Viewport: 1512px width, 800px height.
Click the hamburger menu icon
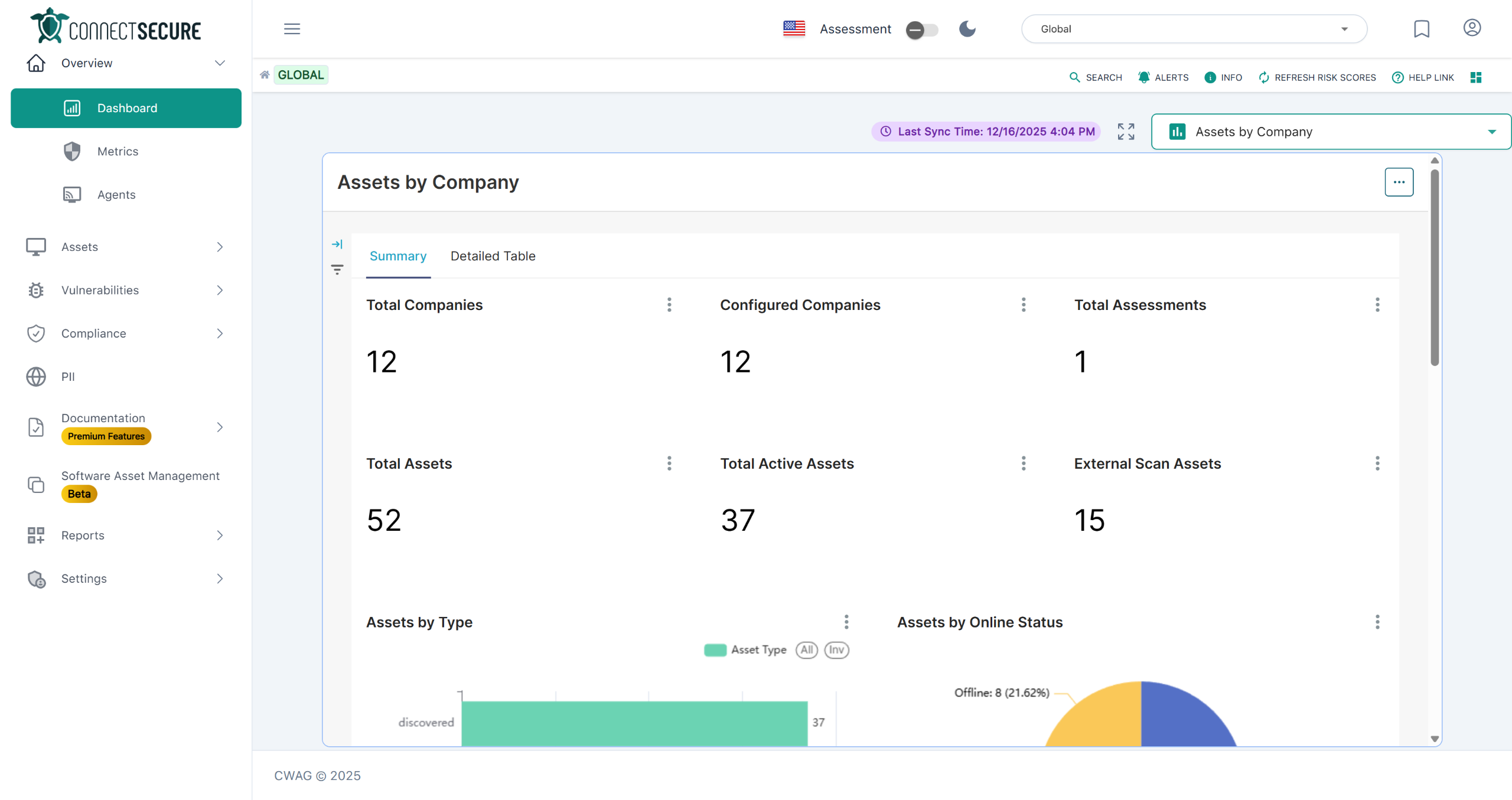click(292, 29)
